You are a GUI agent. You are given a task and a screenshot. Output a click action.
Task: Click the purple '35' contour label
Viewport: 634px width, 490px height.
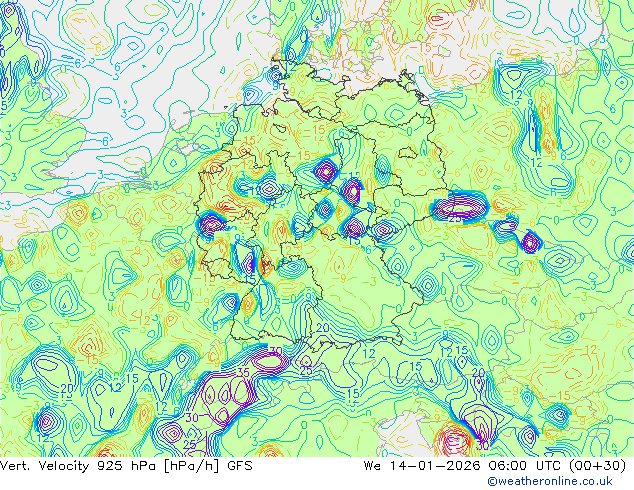coord(243,372)
